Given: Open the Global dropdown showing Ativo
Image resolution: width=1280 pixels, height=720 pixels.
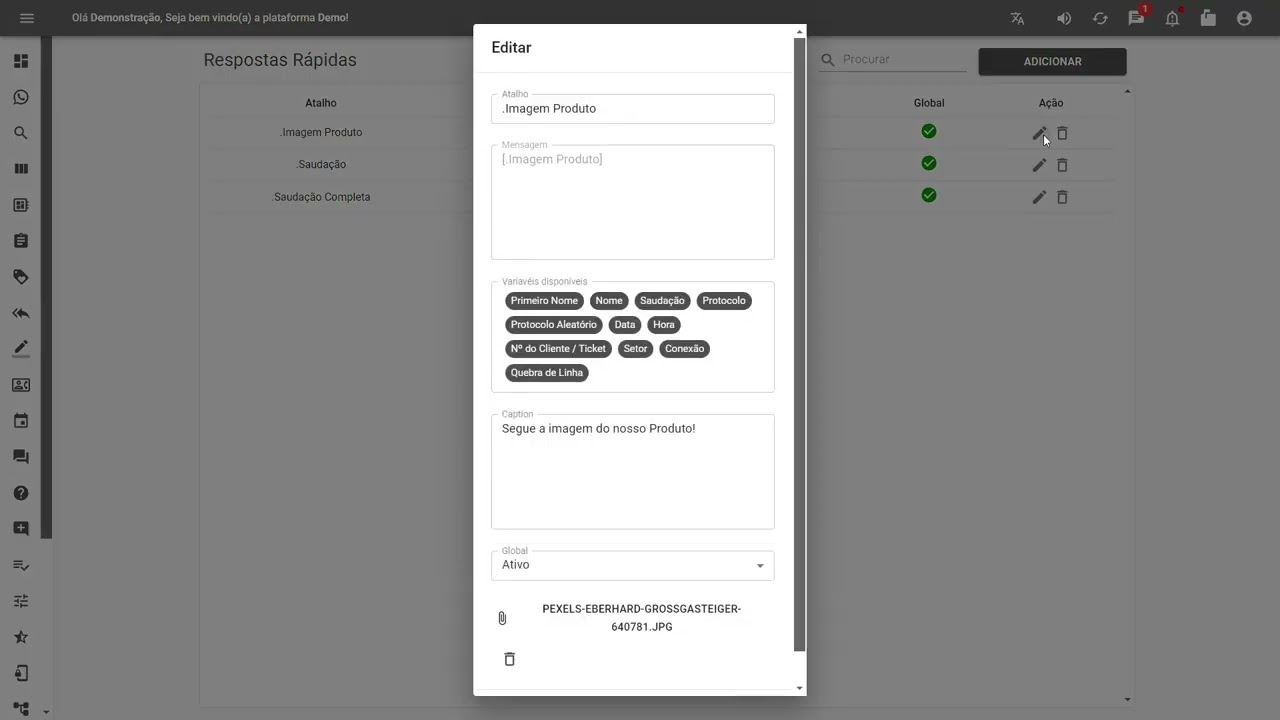Looking at the screenshot, I should coord(633,565).
